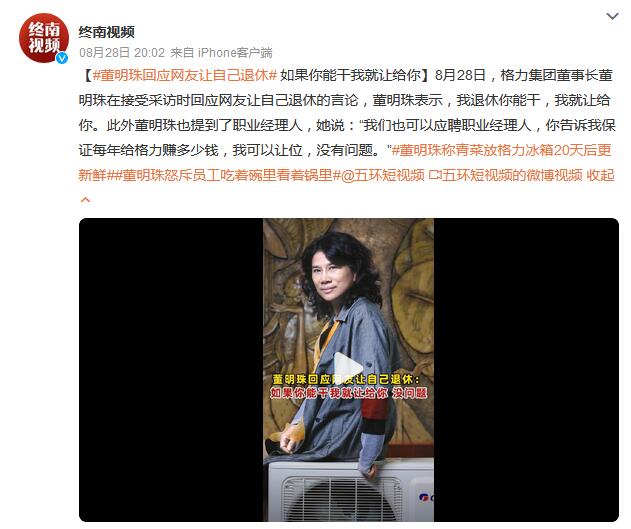The height and width of the screenshot is (529, 631).
Task: Open the 终南视频 profile avatar
Action: (44, 38)
